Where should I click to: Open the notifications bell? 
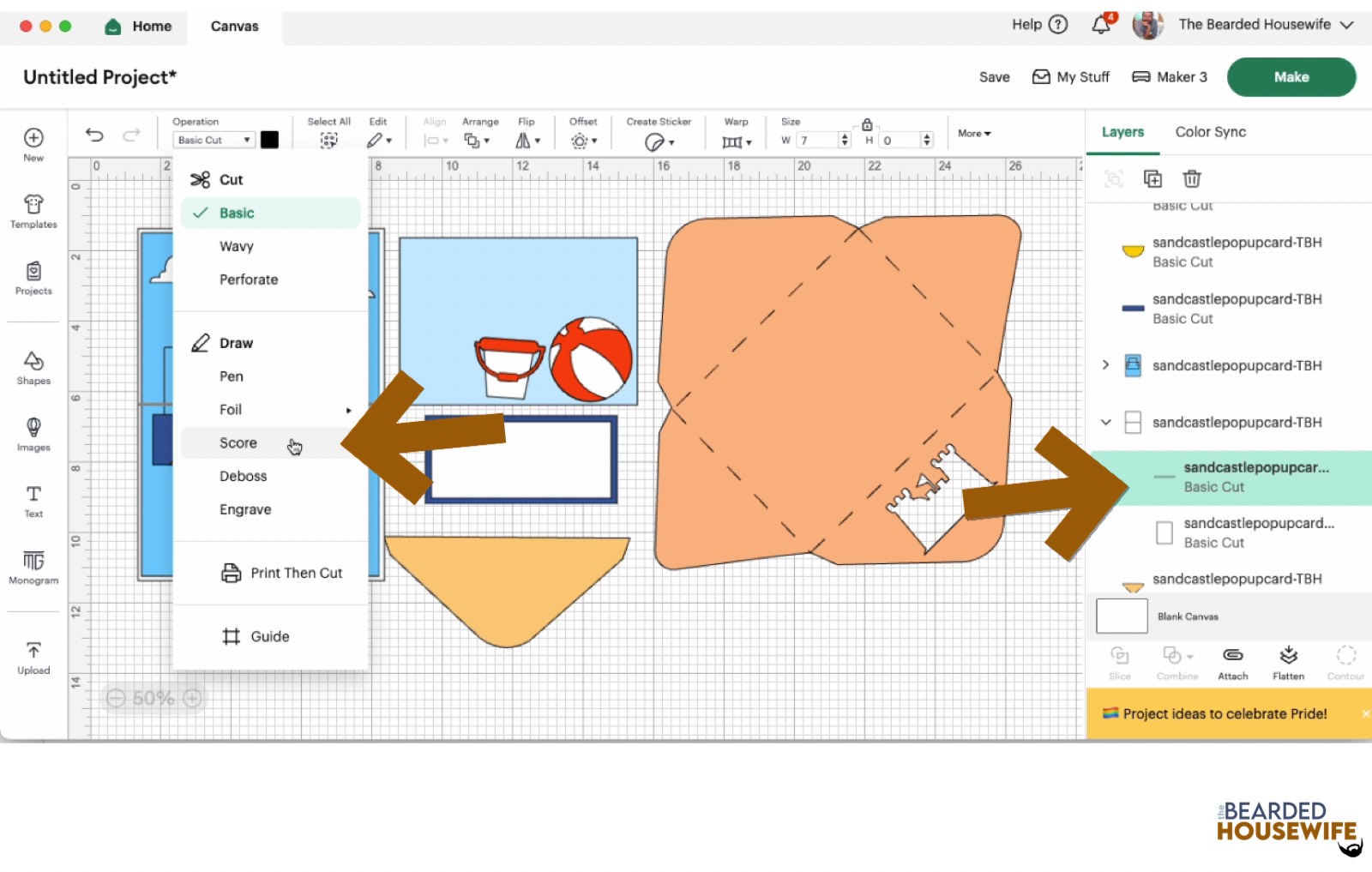(1101, 25)
